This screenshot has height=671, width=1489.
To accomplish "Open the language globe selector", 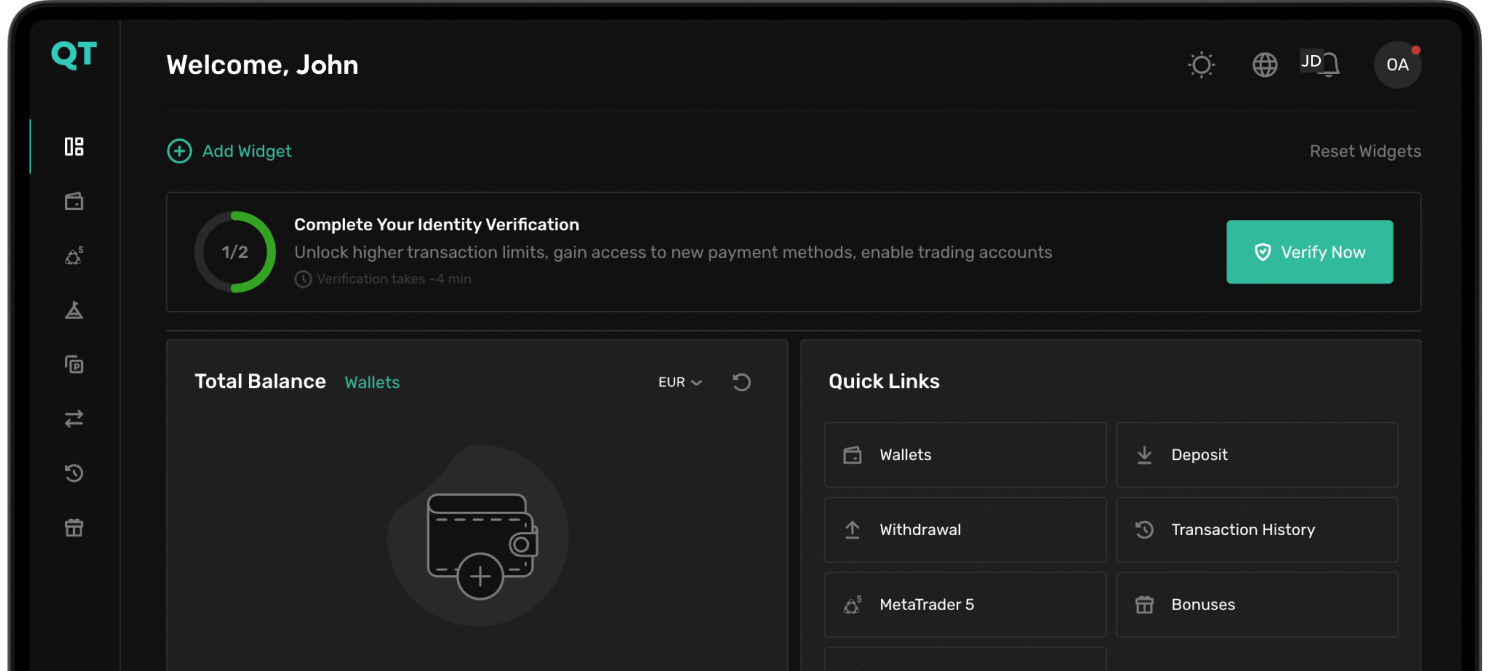I will [1264, 64].
